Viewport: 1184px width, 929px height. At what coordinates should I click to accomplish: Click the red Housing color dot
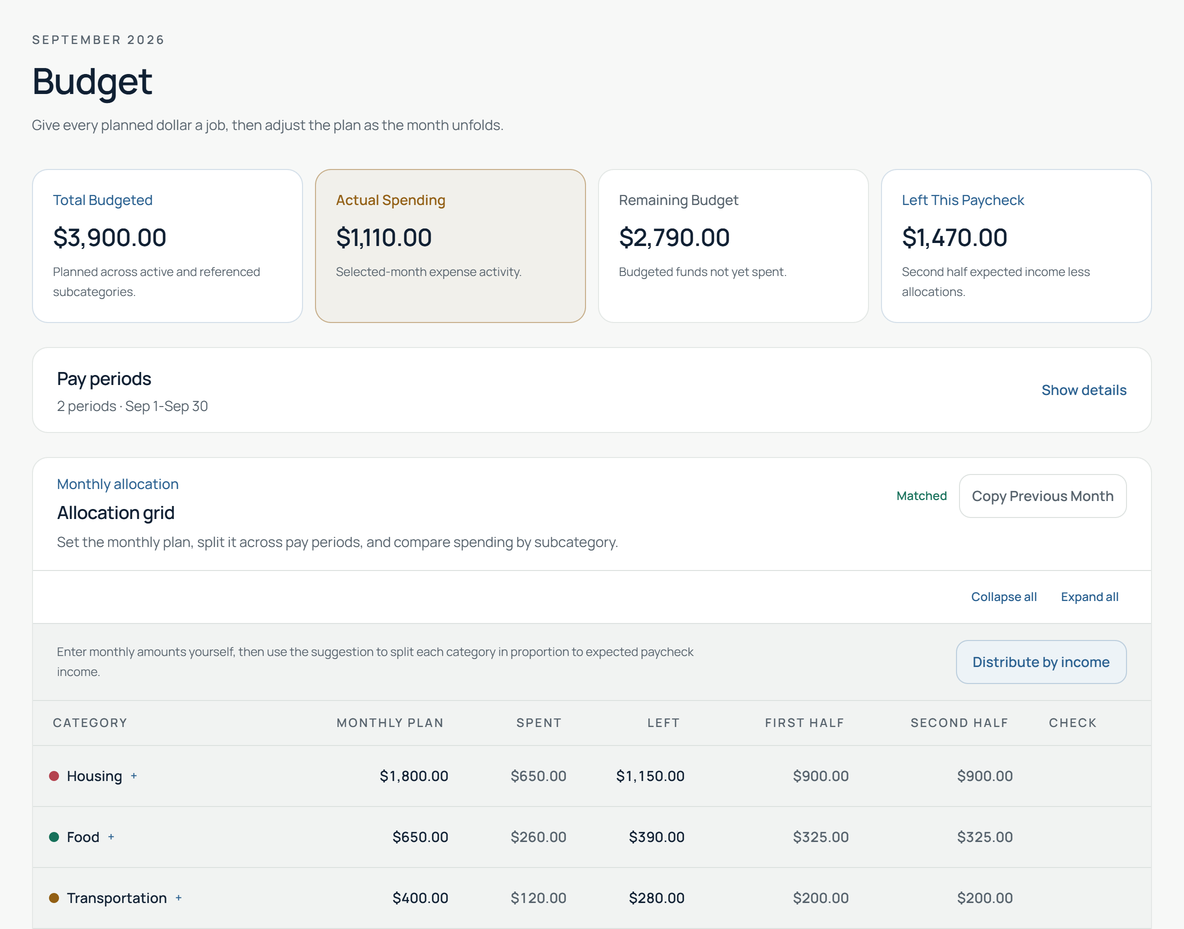(x=54, y=776)
